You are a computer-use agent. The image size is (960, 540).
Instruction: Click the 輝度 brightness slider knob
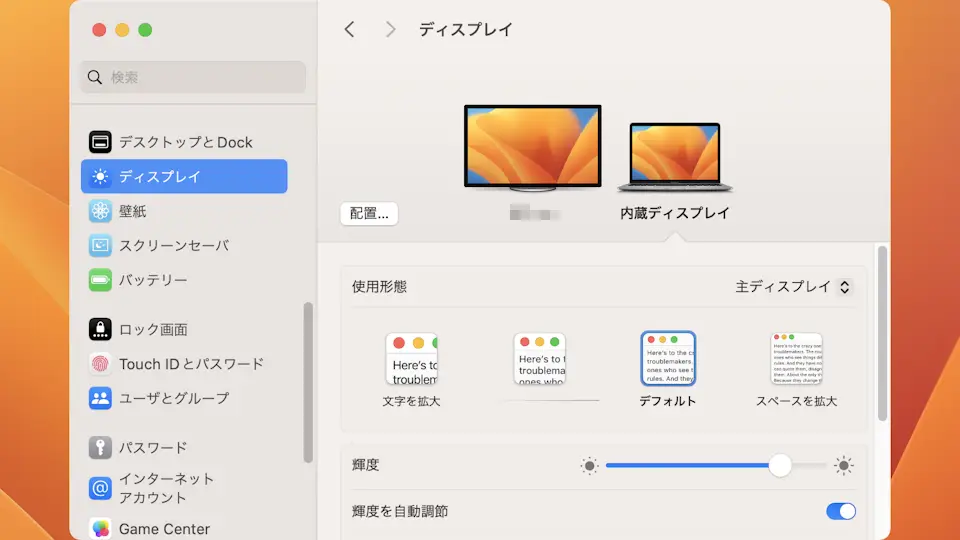tap(780, 465)
